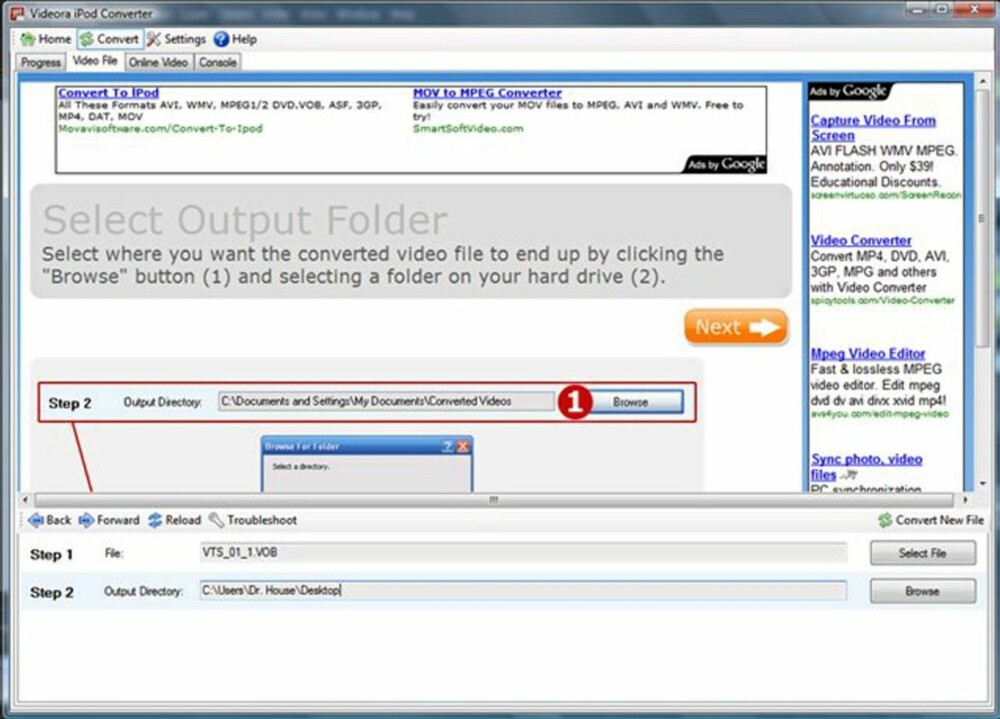The image size is (1000, 719).
Task: Close the Videora iPod Converter window
Action: (x=976, y=10)
